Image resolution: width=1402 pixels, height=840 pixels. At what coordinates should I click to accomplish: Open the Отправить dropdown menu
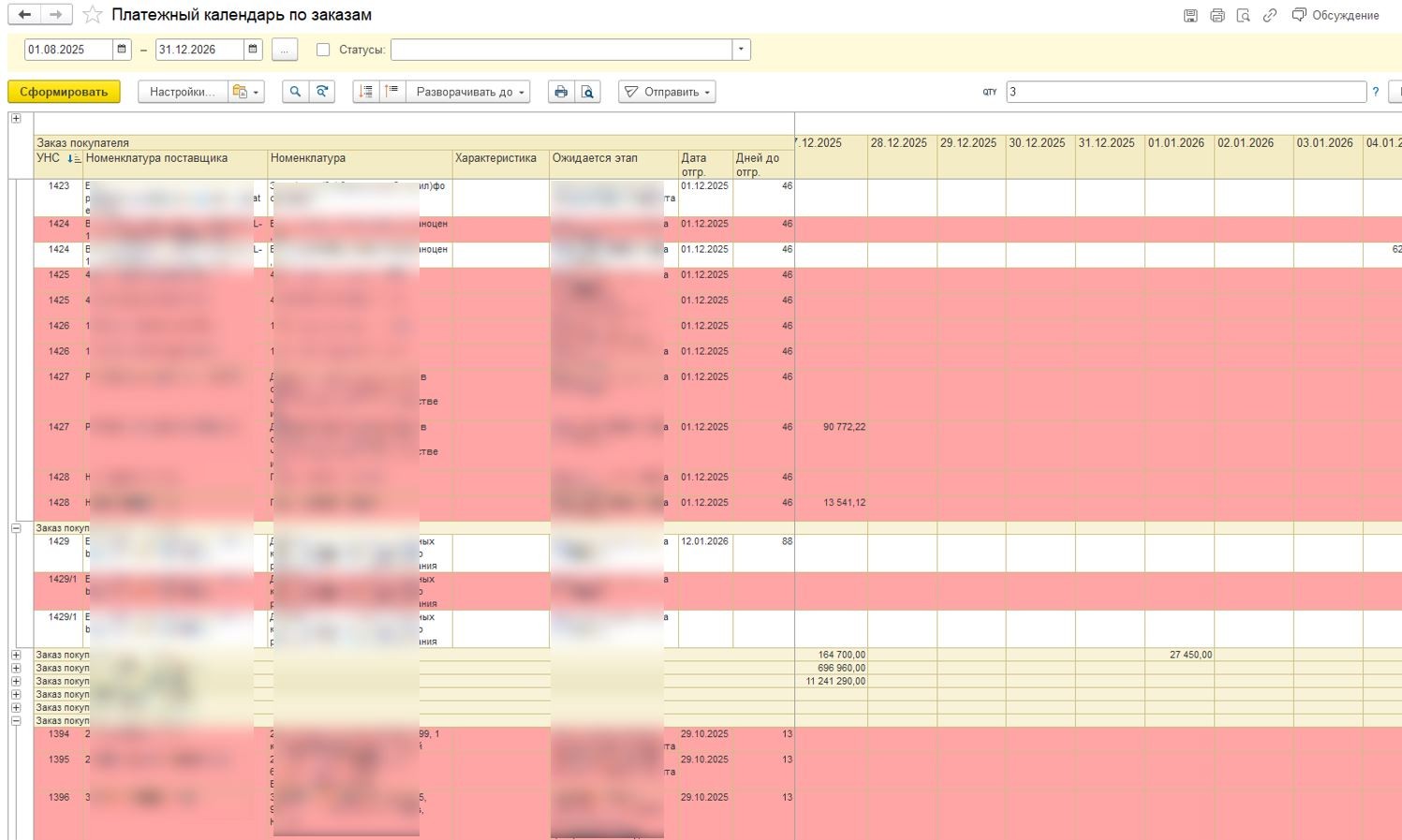(x=667, y=92)
